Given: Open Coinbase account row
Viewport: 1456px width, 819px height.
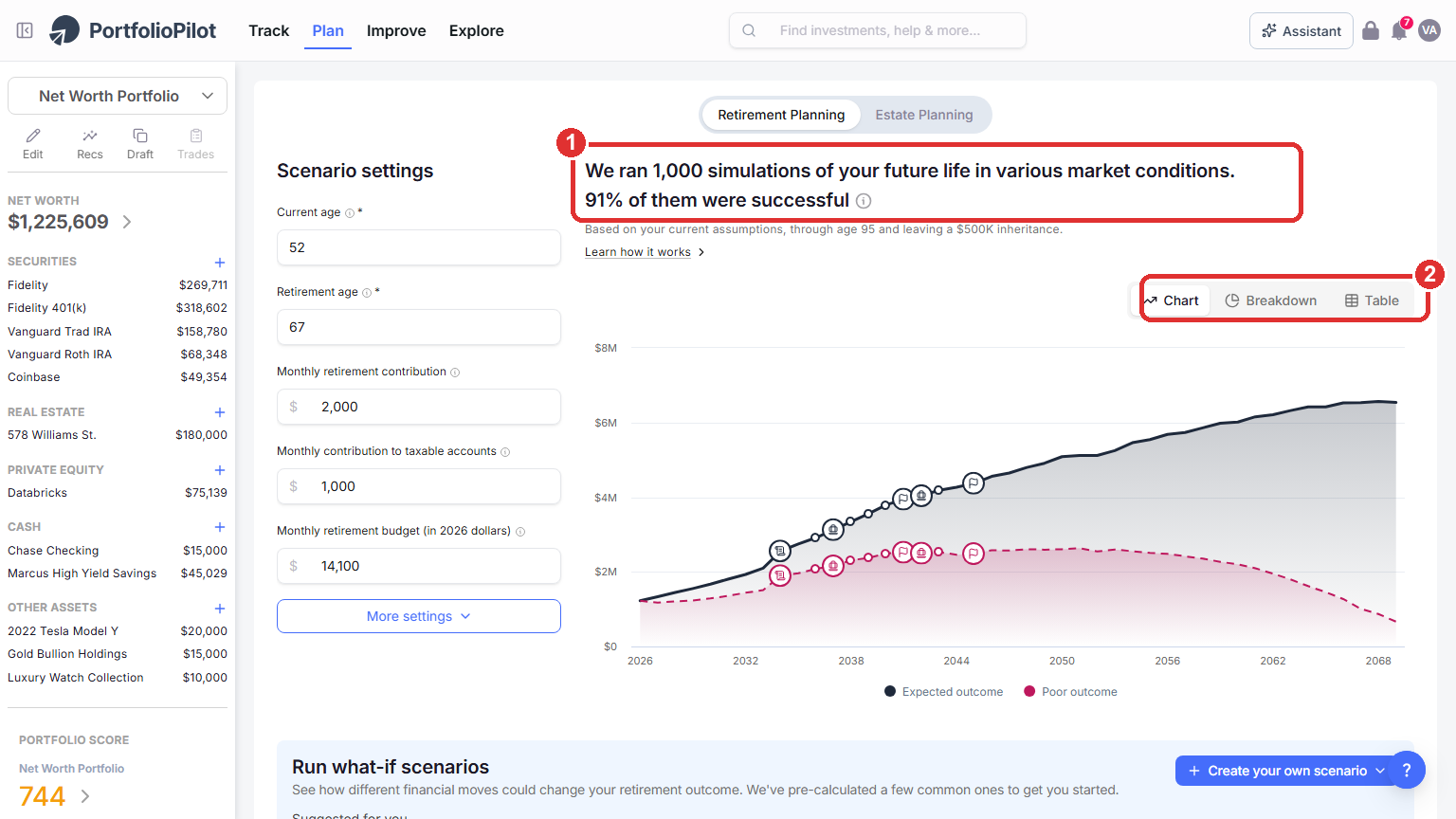Looking at the screenshot, I should pos(118,377).
